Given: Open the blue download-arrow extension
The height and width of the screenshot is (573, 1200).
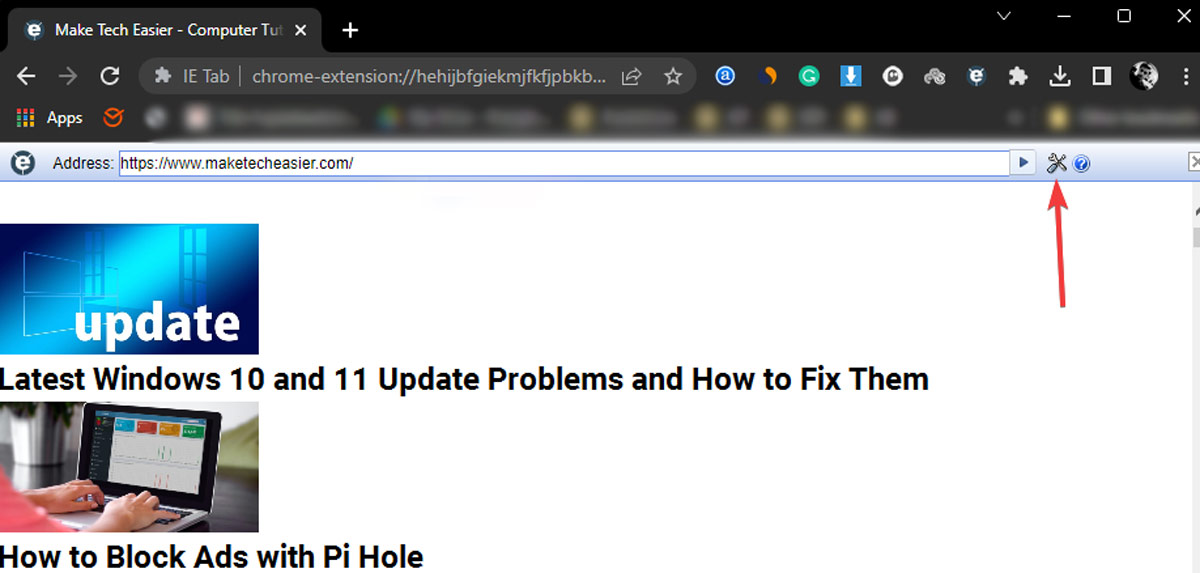Looking at the screenshot, I should pos(851,76).
